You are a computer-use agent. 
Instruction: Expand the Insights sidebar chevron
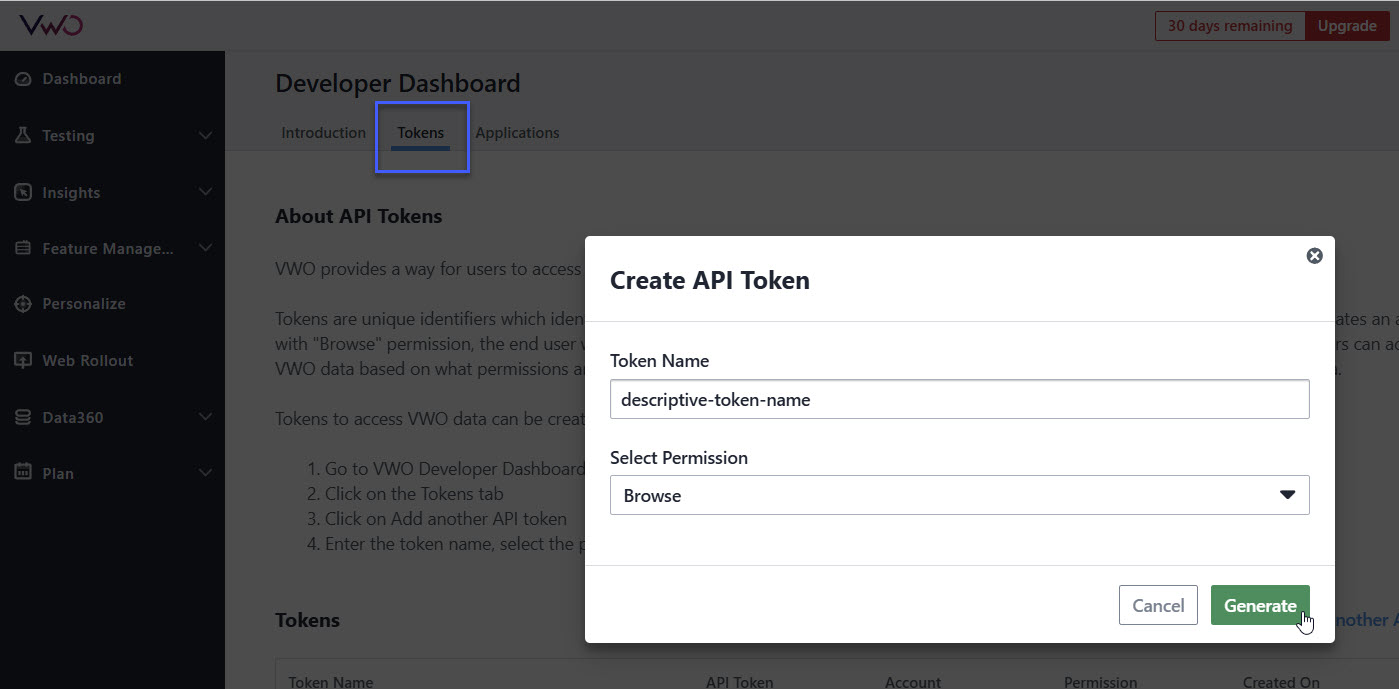[x=205, y=192]
